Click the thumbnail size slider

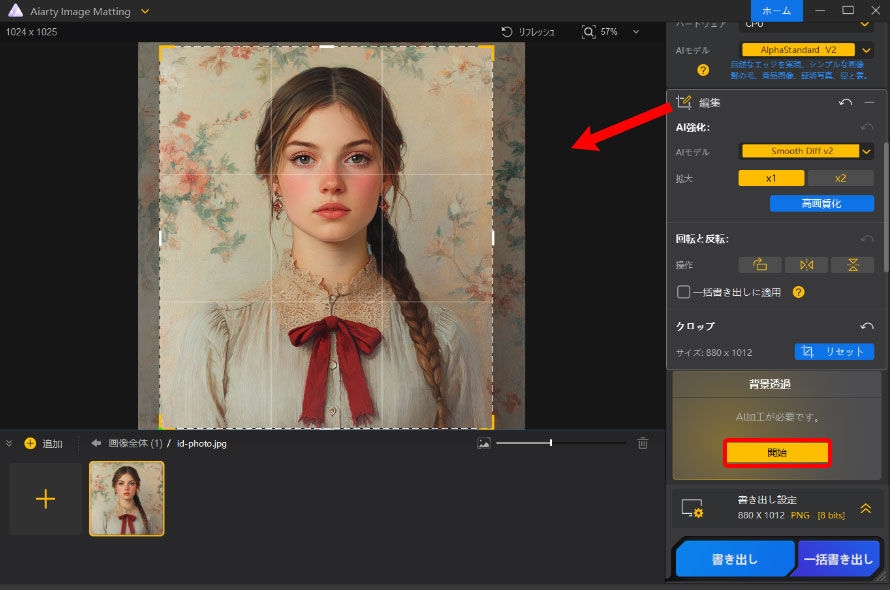pyautogui.click(x=551, y=443)
